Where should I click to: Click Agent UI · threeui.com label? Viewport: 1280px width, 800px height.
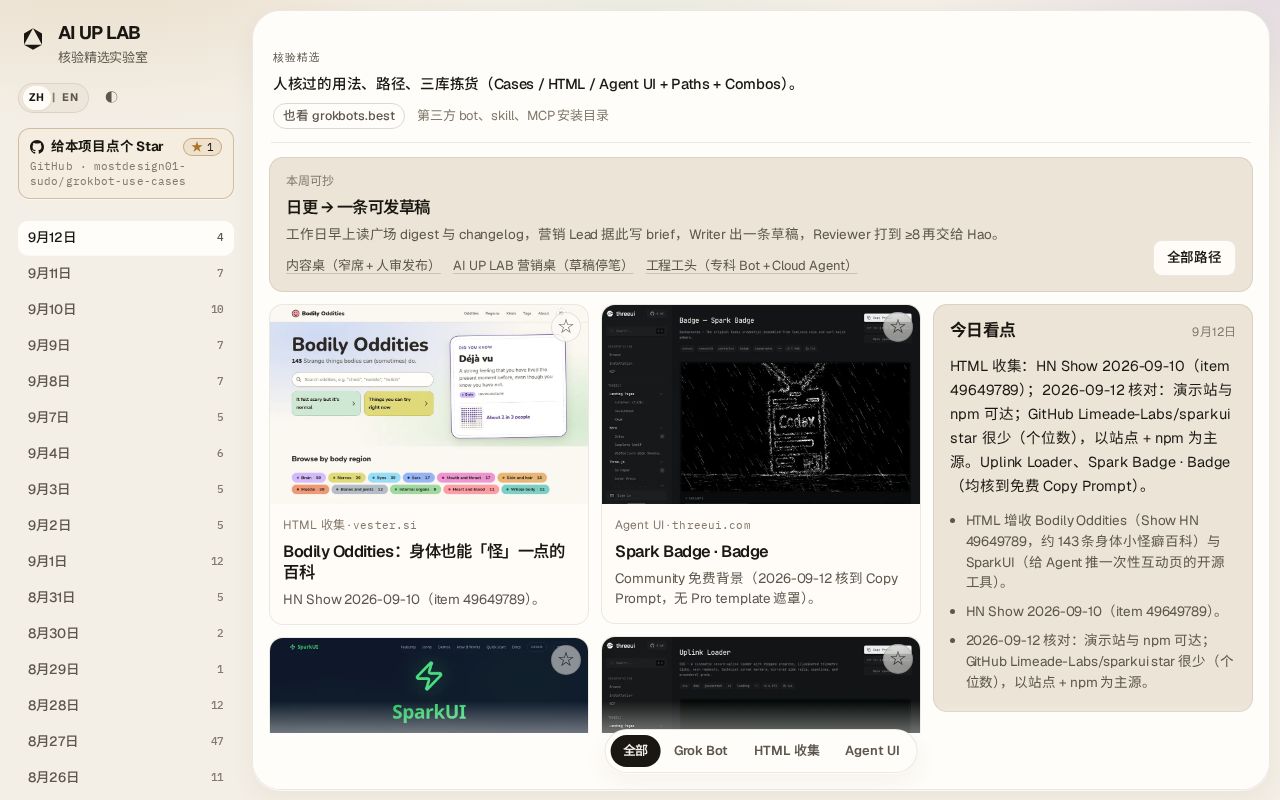(683, 525)
